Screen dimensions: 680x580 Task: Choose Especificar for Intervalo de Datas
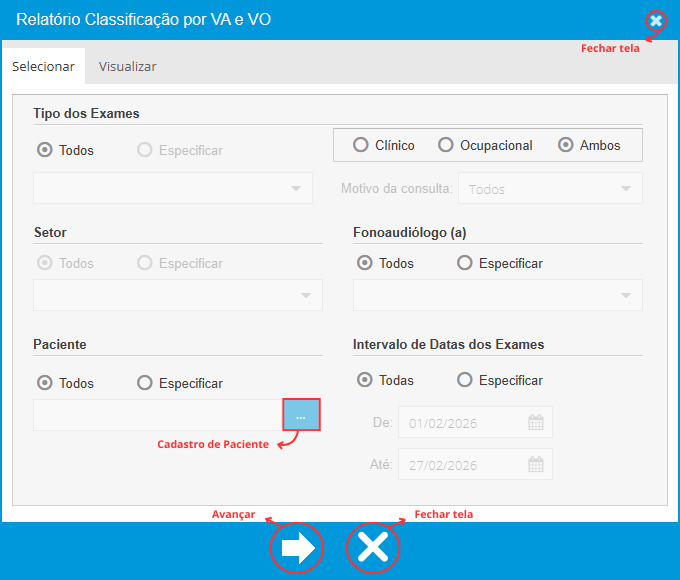[x=465, y=380]
